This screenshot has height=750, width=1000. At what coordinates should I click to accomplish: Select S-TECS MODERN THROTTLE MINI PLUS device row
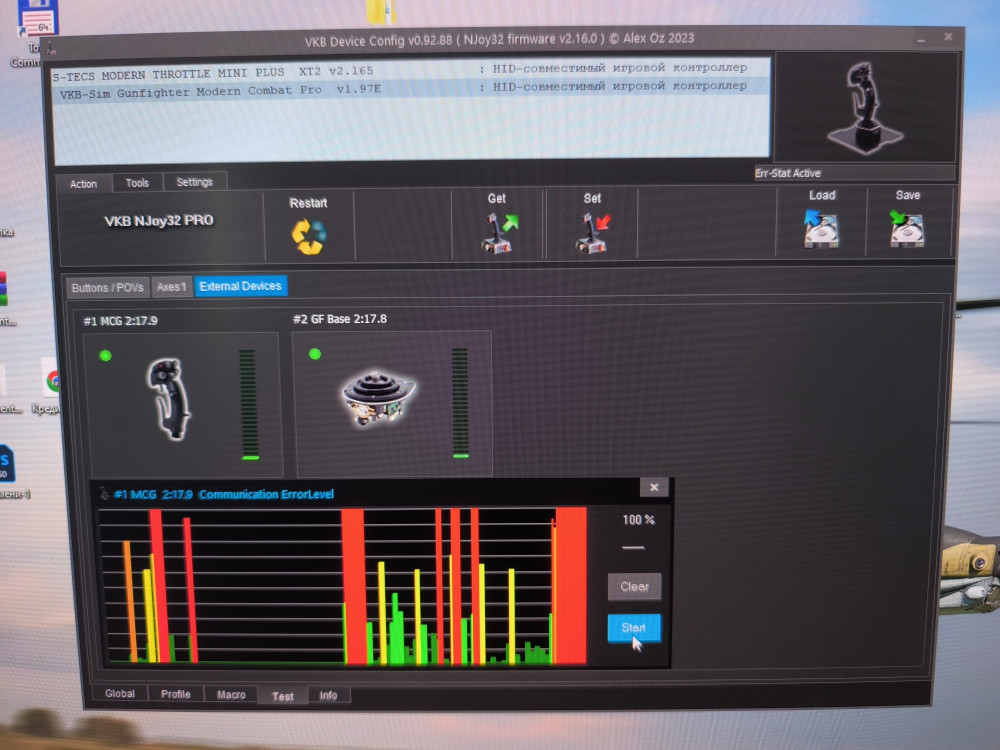411,71
